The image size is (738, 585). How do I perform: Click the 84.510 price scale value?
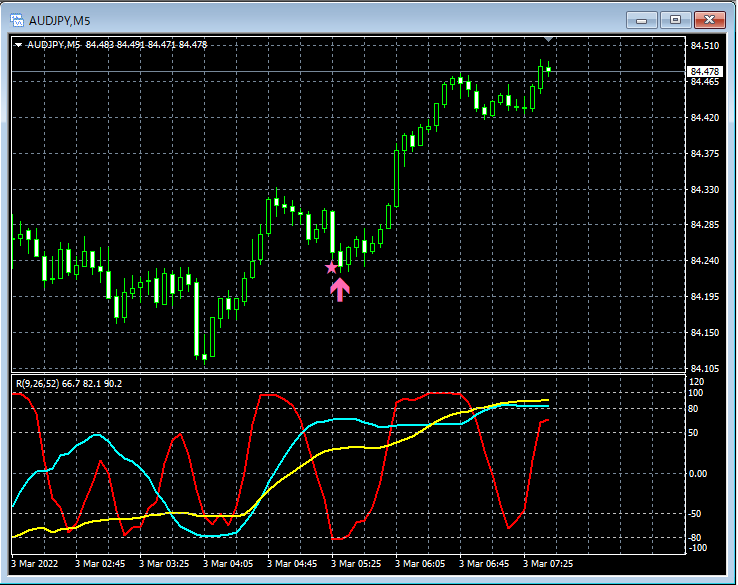point(705,46)
